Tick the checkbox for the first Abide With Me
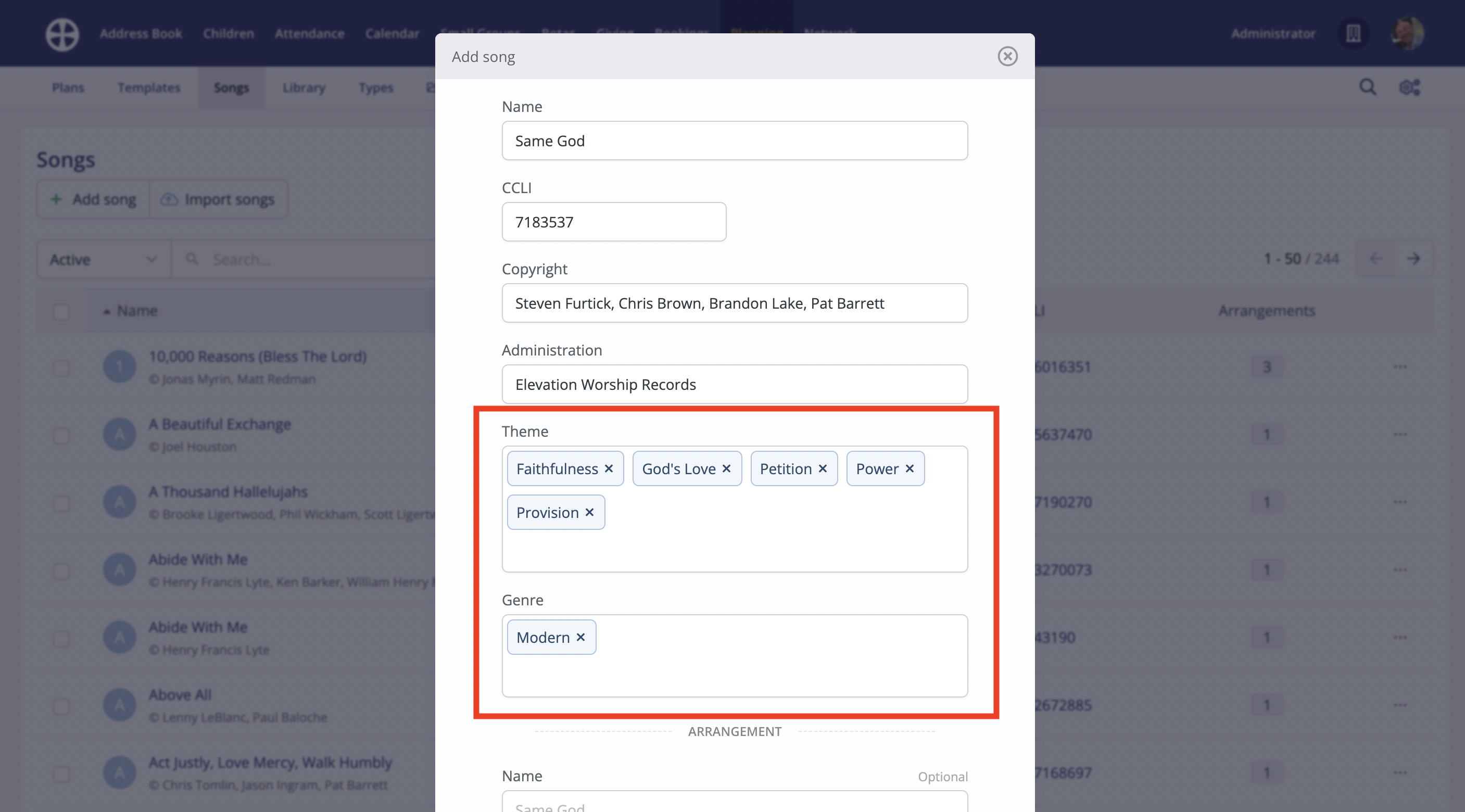This screenshot has height=812, width=1465. pyautogui.click(x=61, y=571)
